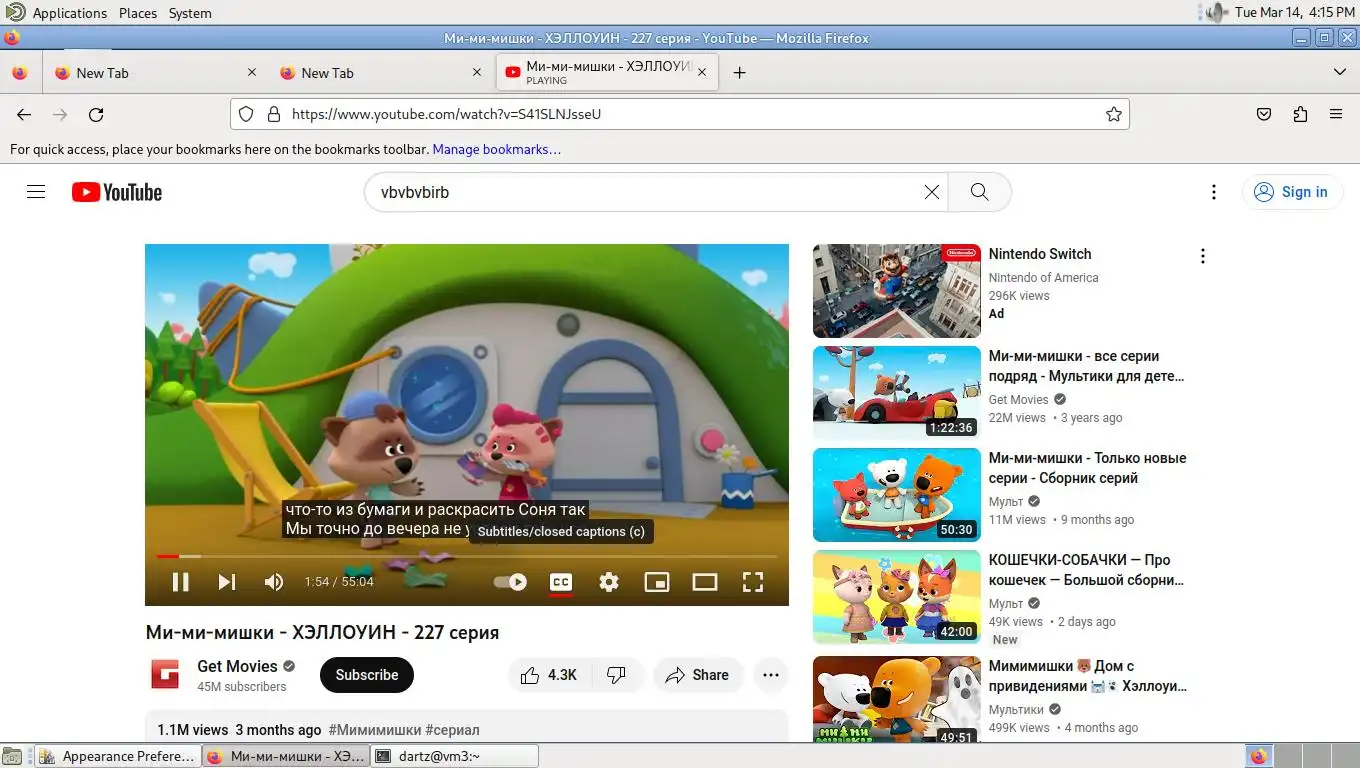Image resolution: width=1360 pixels, height=768 pixels.
Task: Go back in Firefox
Action: [24, 114]
